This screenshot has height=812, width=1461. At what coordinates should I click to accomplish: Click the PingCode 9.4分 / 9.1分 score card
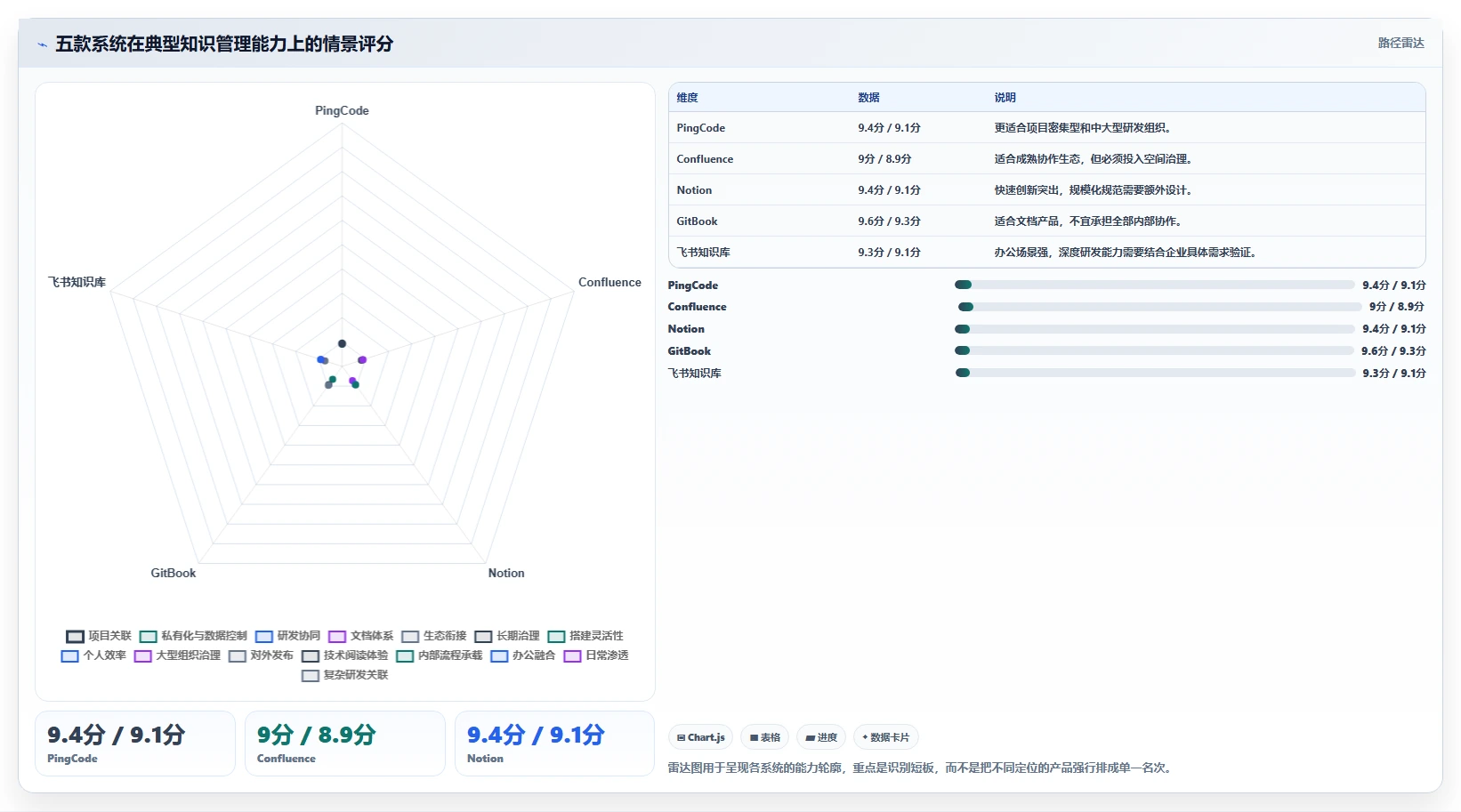tap(135, 744)
